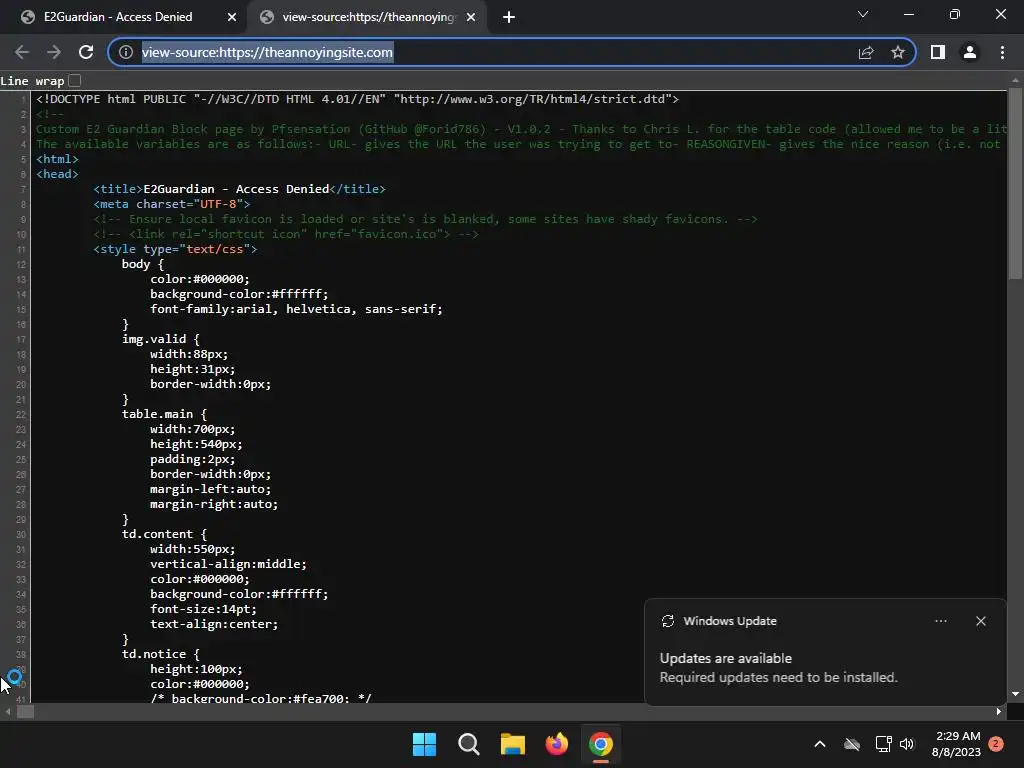Close the view-source tab
The width and height of the screenshot is (1024, 768).
click(x=471, y=17)
